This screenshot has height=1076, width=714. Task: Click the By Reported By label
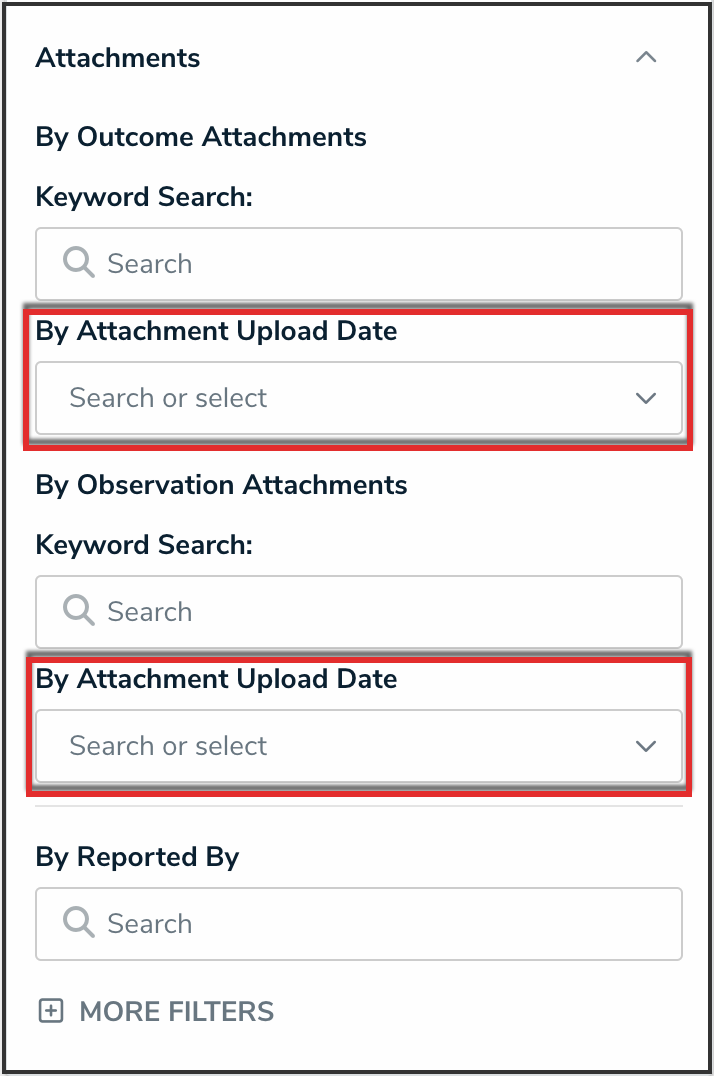(137, 857)
